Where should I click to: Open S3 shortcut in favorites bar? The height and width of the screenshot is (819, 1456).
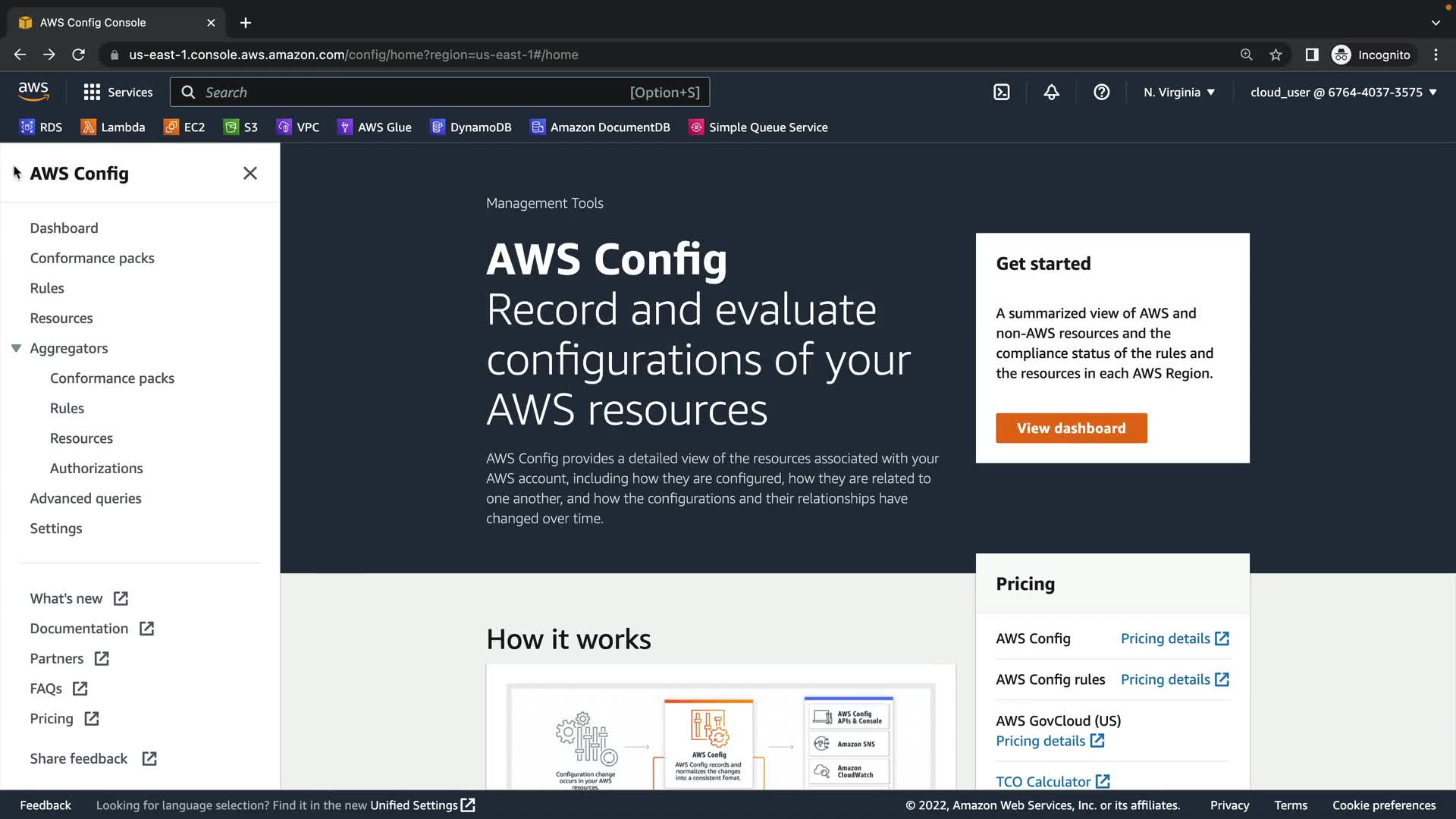[241, 127]
